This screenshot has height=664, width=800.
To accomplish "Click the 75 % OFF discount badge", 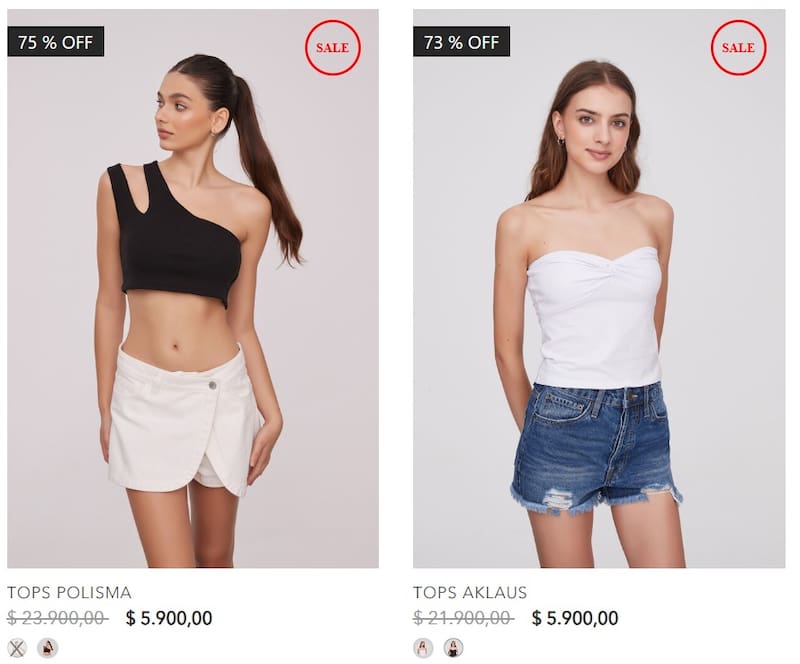I will [x=56, y=42].
